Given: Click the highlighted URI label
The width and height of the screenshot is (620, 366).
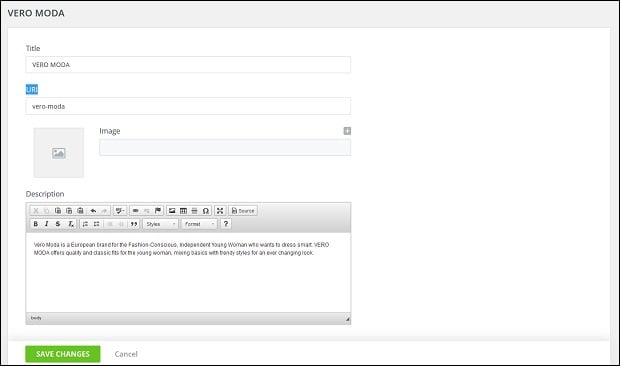Looking at the screenshot, I should (x=32, y=90).
